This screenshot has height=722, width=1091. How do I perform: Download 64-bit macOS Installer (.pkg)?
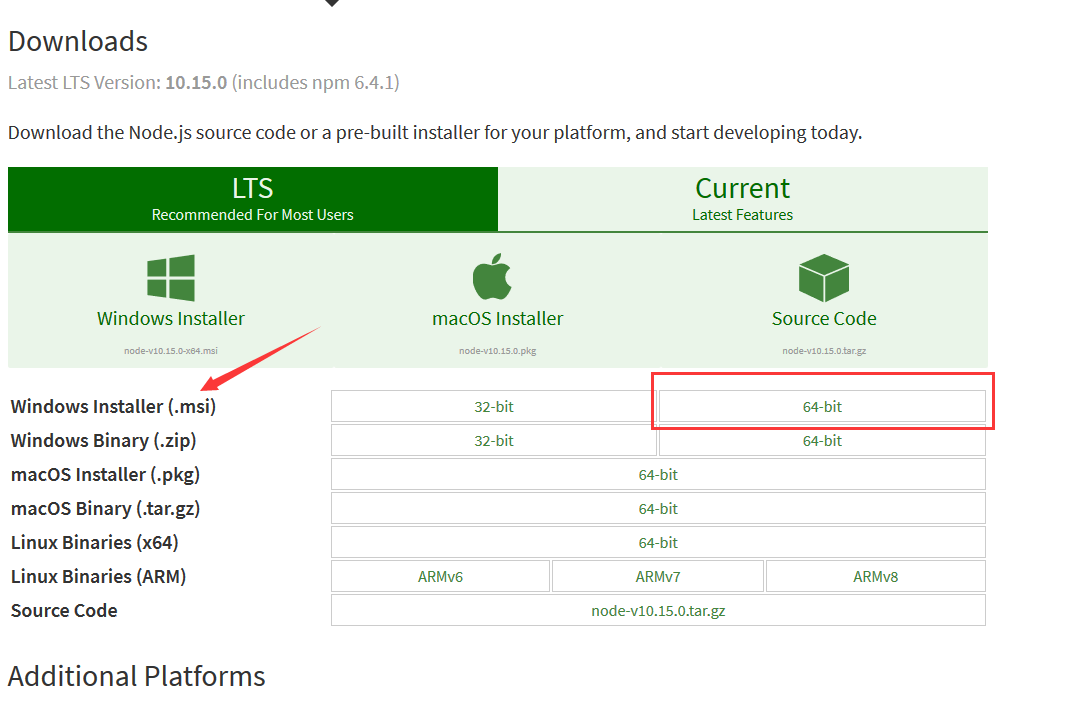coord(658,474)
